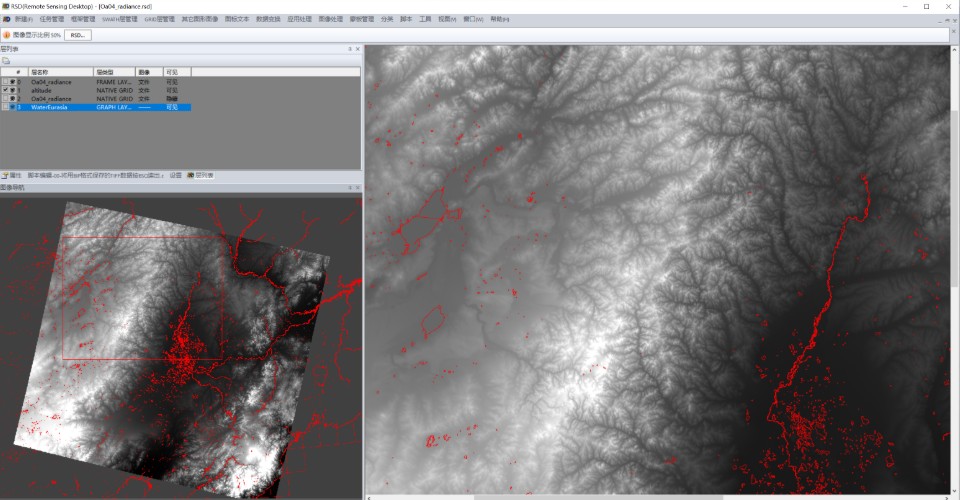960x500 pixels.
Task: Click the 属性 tab icon
Action: coord(5,175)
